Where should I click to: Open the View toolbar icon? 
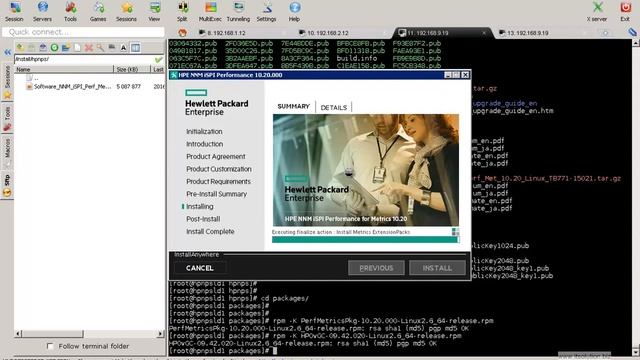[154, 11]
